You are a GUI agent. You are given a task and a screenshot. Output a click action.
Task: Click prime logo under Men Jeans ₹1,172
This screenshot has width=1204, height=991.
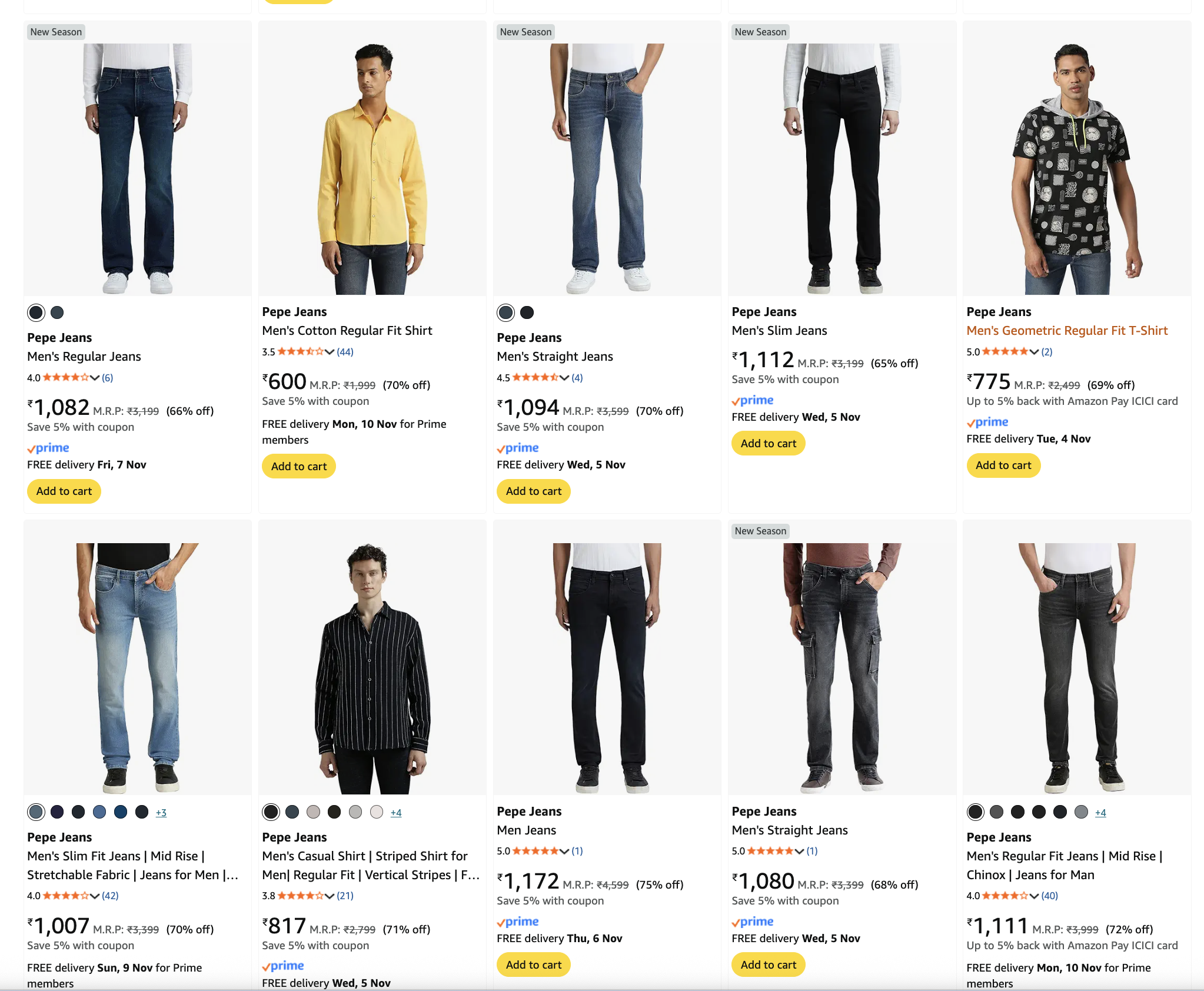click(518, 922)
